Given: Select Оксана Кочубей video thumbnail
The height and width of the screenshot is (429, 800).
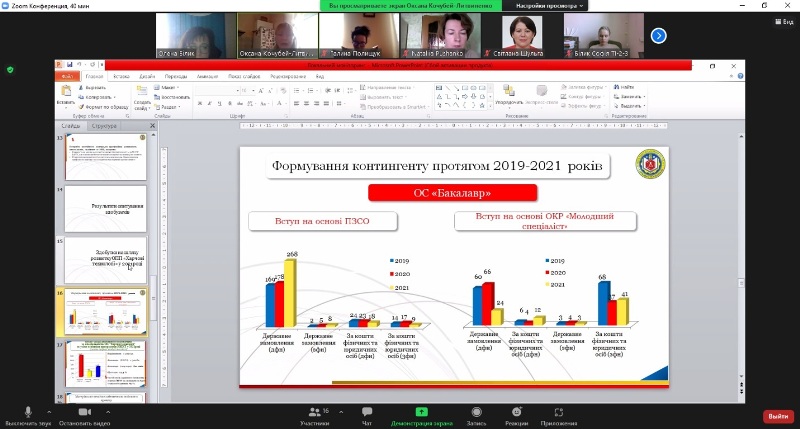Looking at the screenshot, I should click(278, 36).
